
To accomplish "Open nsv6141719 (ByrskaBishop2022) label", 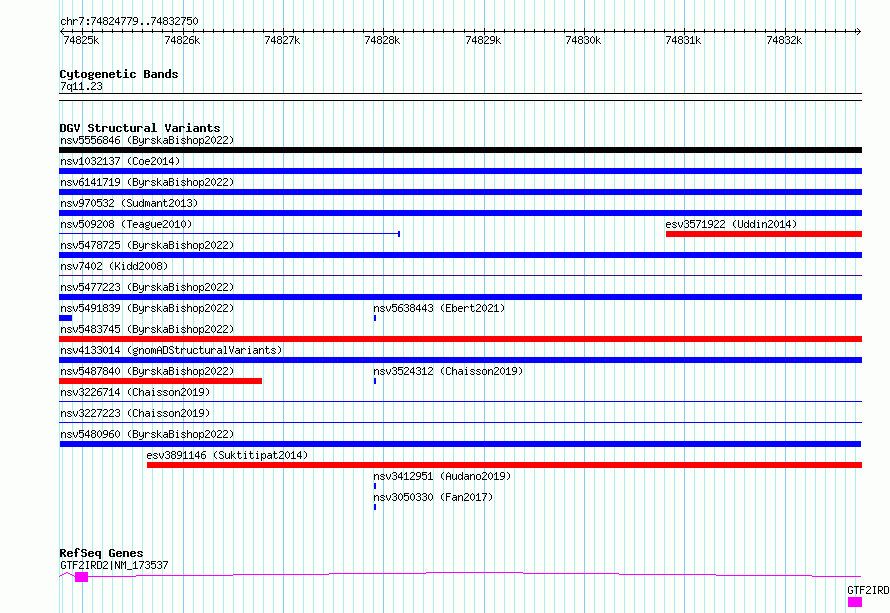I will tap(147, 182).
